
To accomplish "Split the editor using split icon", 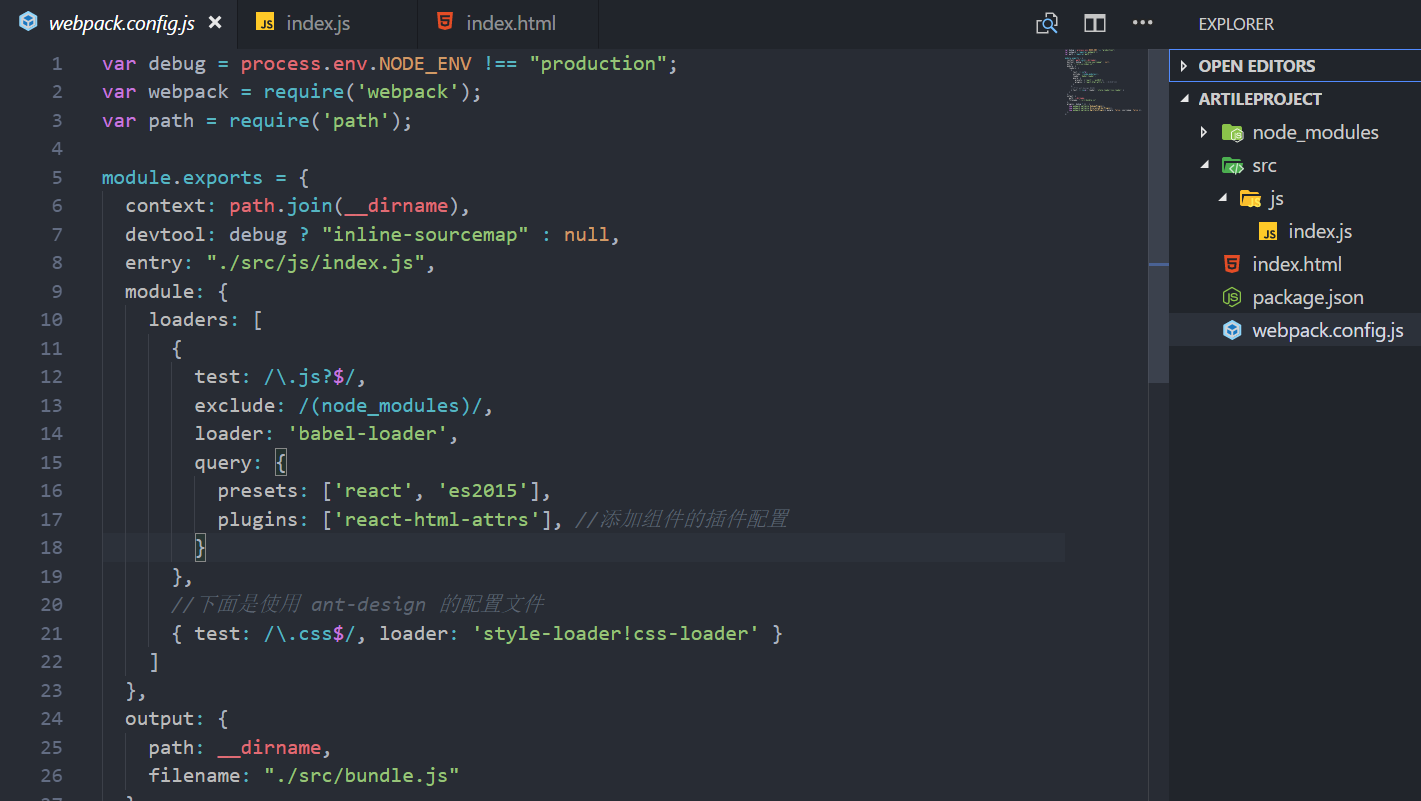I will tap(1094, 23).
